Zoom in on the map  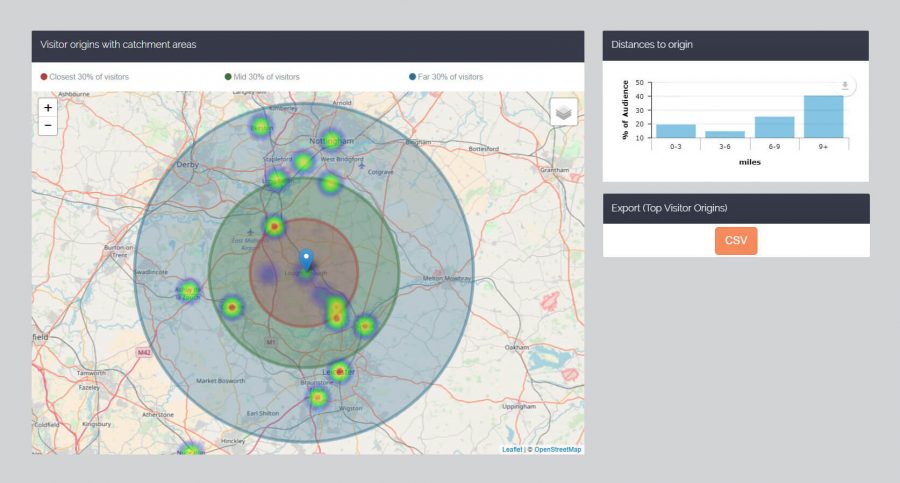click(x=48, y=107)
